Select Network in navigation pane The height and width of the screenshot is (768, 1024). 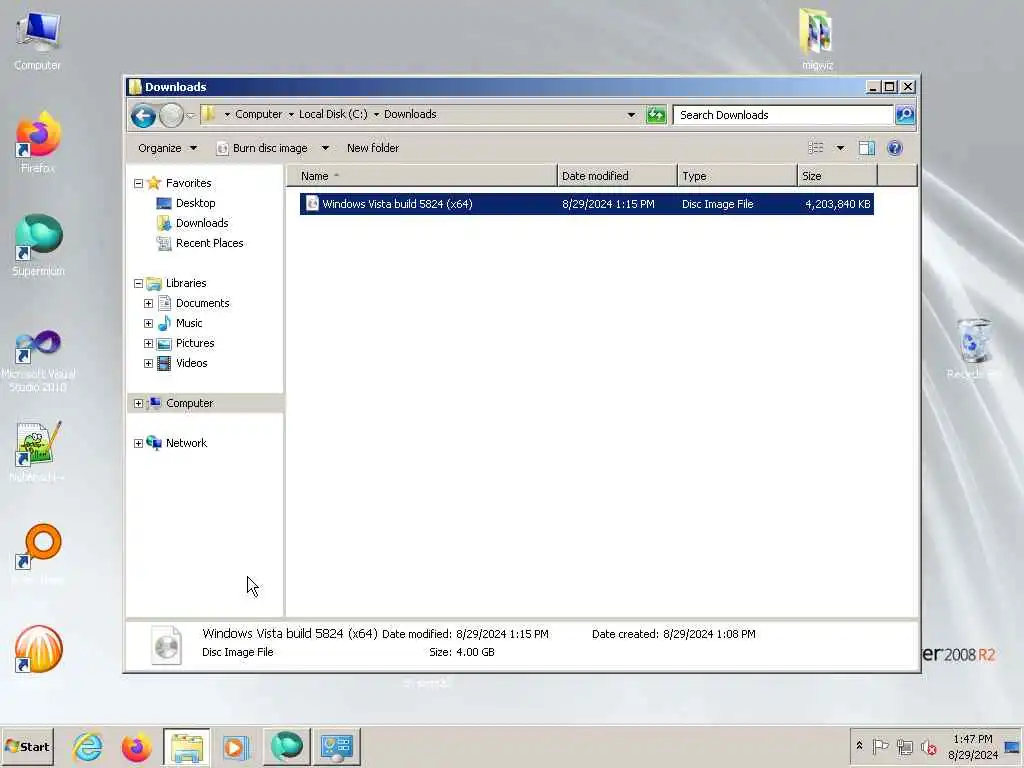coord(186,443)
